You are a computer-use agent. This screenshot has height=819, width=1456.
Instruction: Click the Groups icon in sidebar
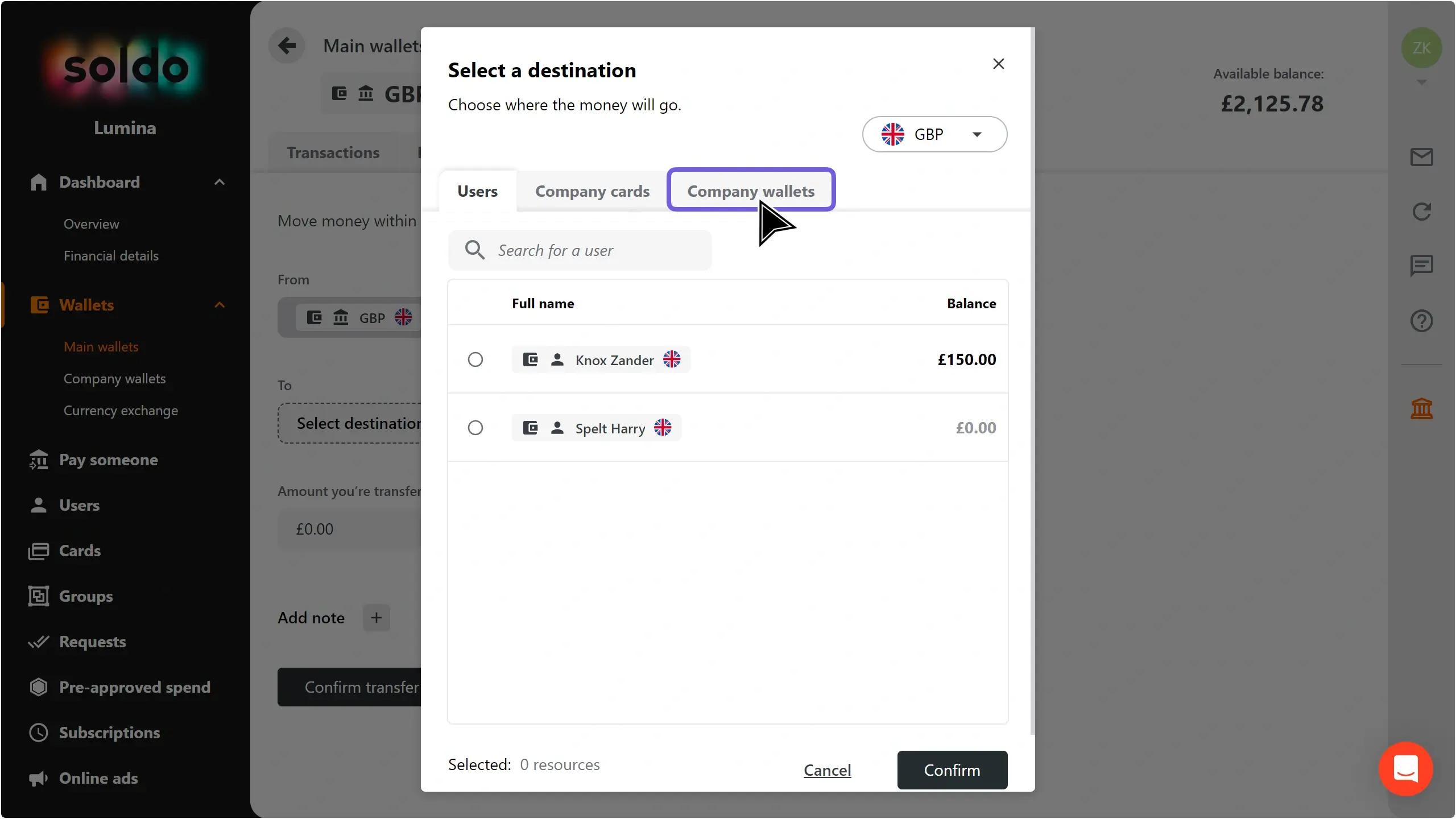coord(39,596)
